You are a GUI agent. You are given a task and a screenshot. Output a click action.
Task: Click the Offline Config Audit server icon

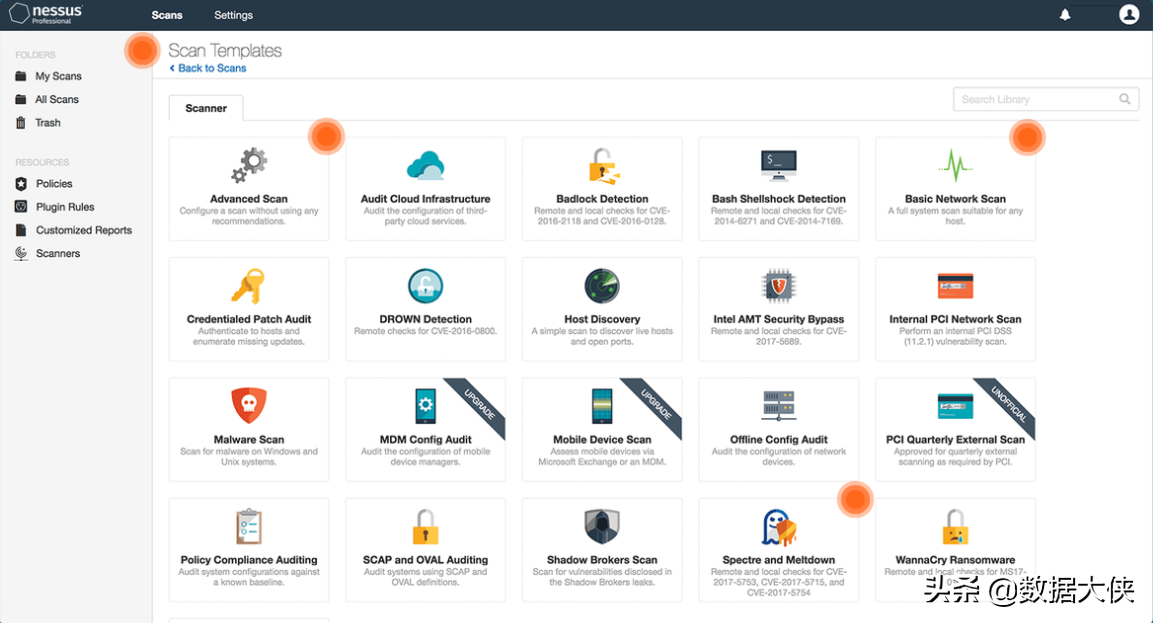click(779, 406)
